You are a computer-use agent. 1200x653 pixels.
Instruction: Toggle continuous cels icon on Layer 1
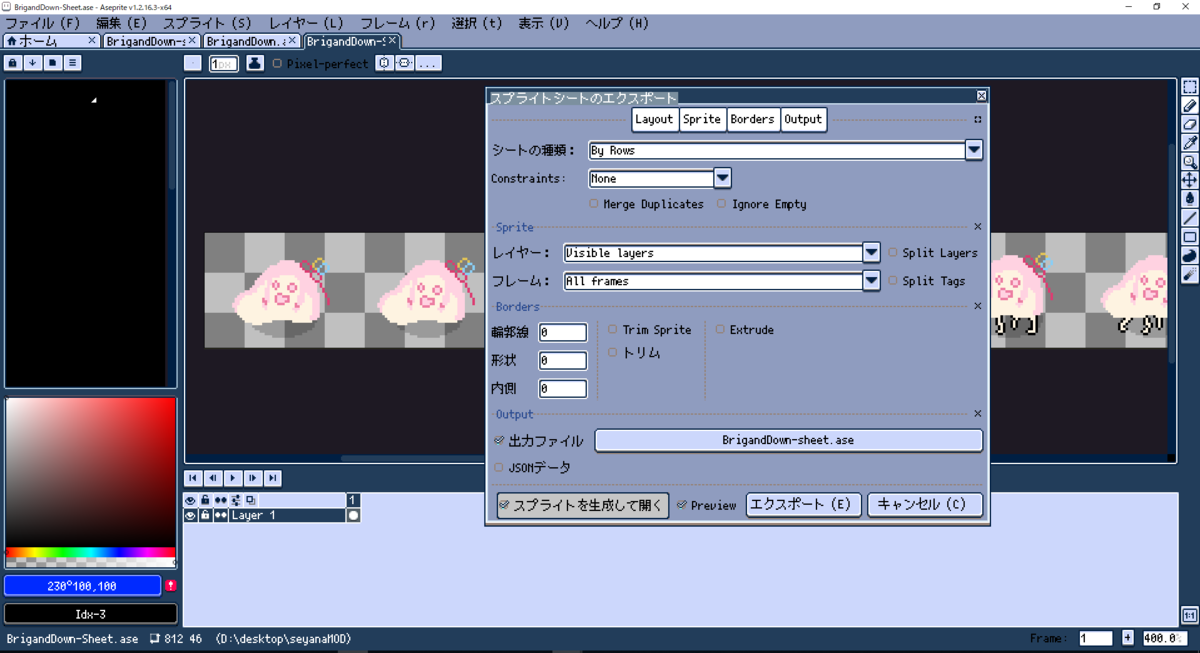[221, 516]
